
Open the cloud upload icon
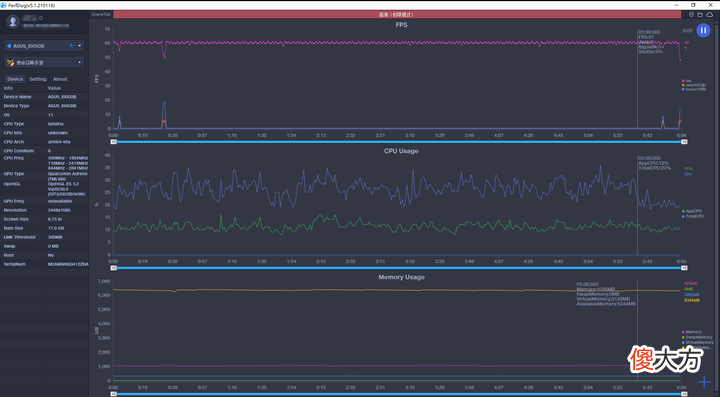[710, 15]
